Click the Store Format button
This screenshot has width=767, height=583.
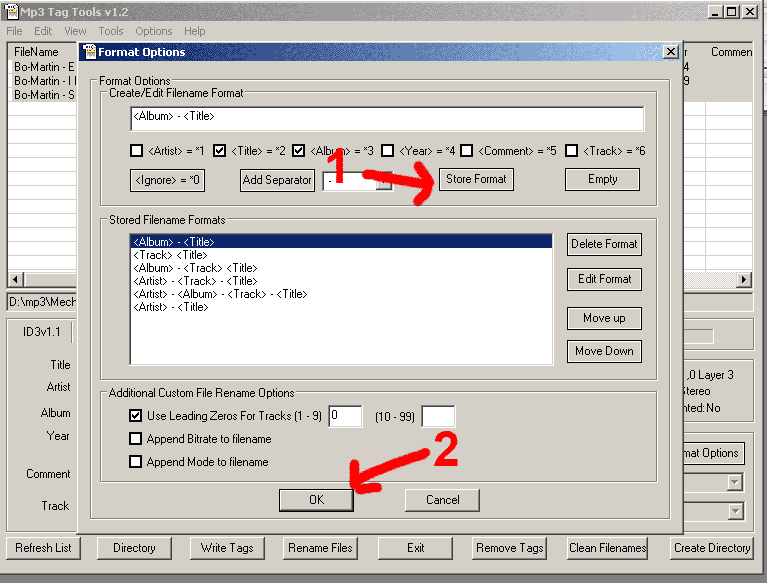pos(476,179)
